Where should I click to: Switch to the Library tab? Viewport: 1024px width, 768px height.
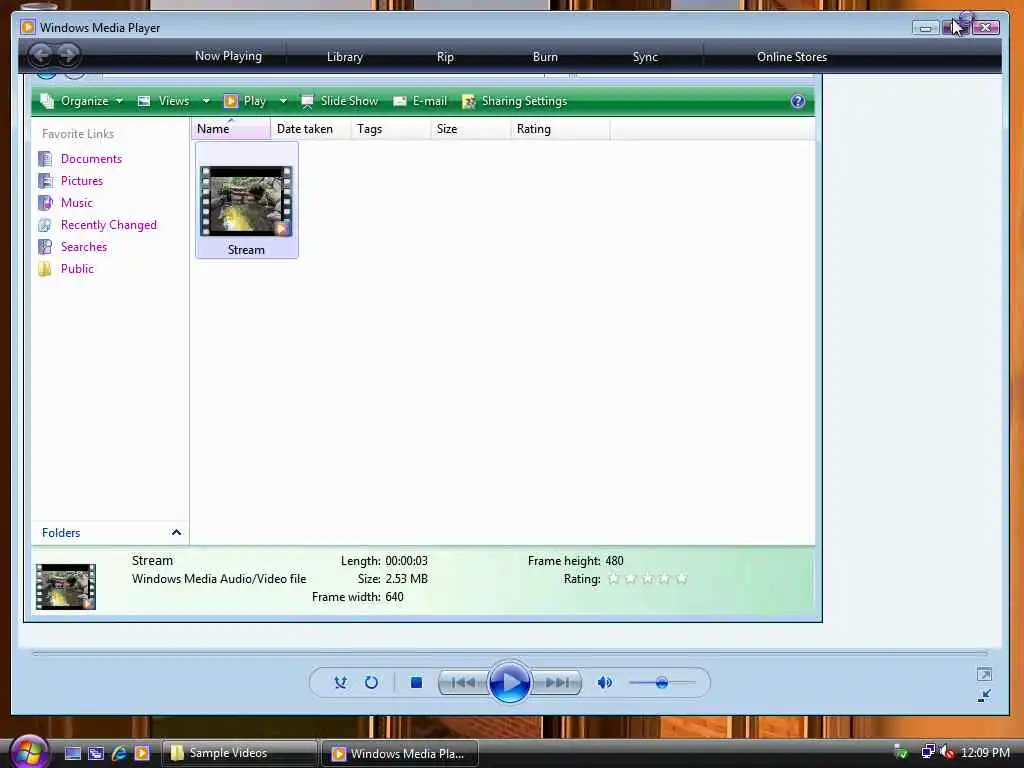tap(344, 57)
